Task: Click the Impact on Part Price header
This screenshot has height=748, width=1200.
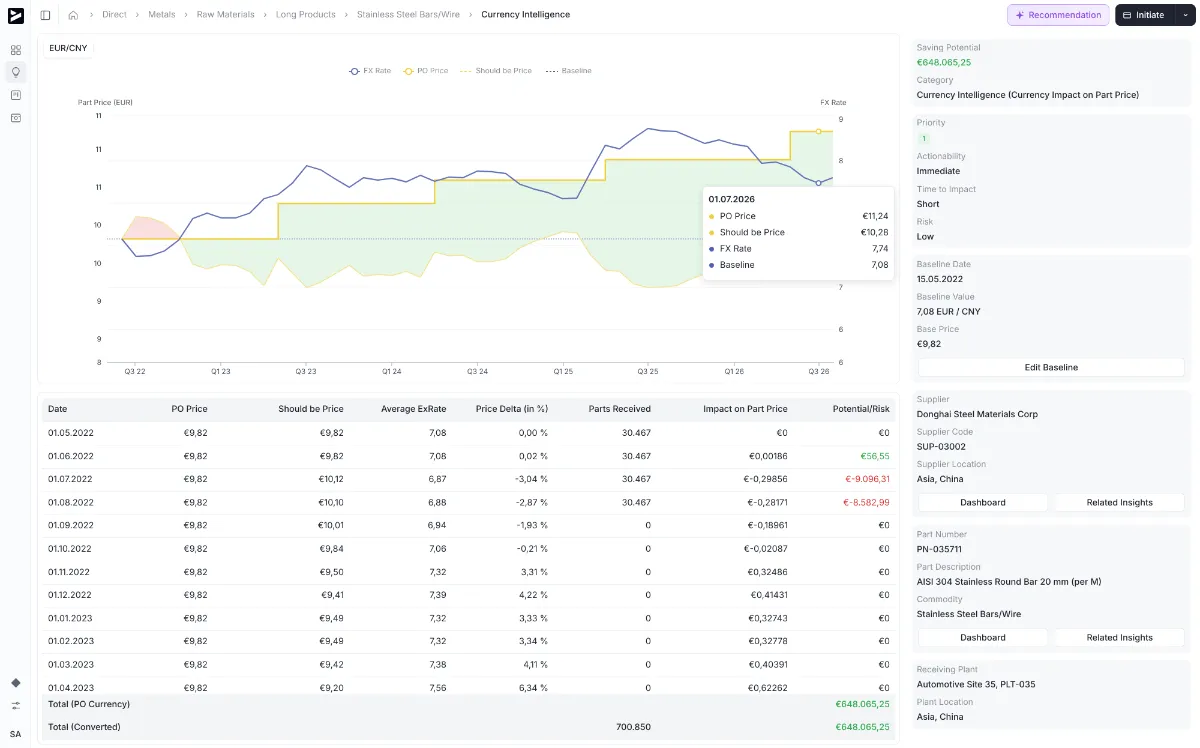Action: pyautogui.click(x=745, y=409)
